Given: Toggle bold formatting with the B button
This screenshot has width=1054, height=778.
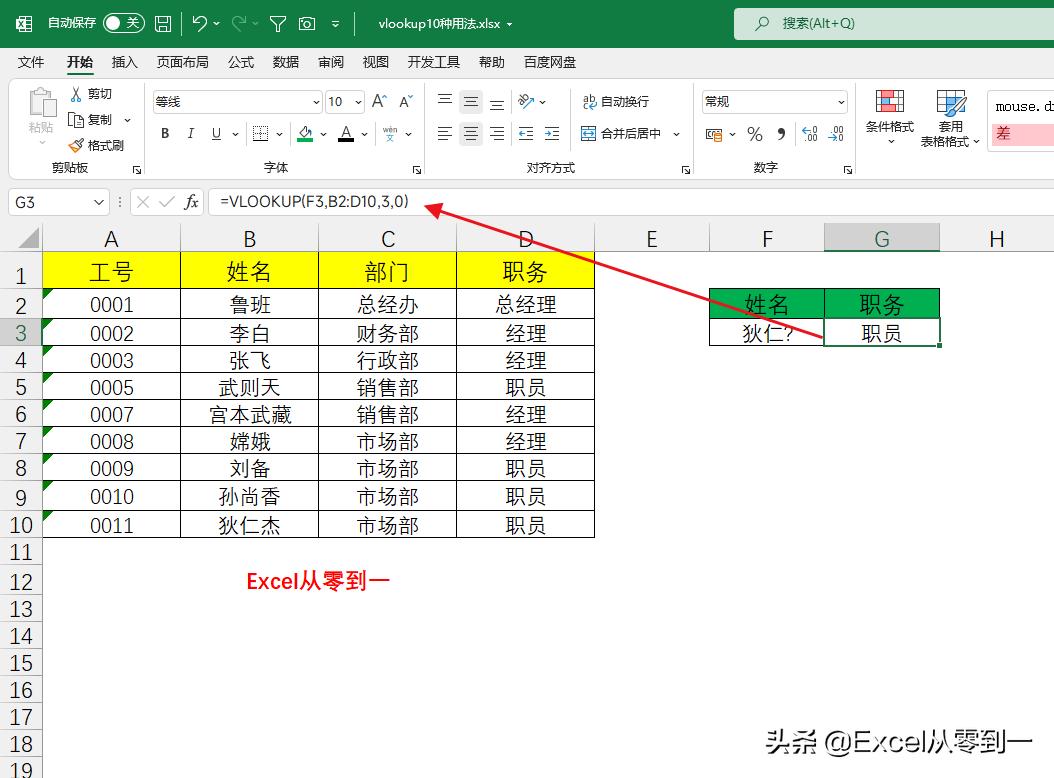Looking at the screenshot, I should (164, 133).
